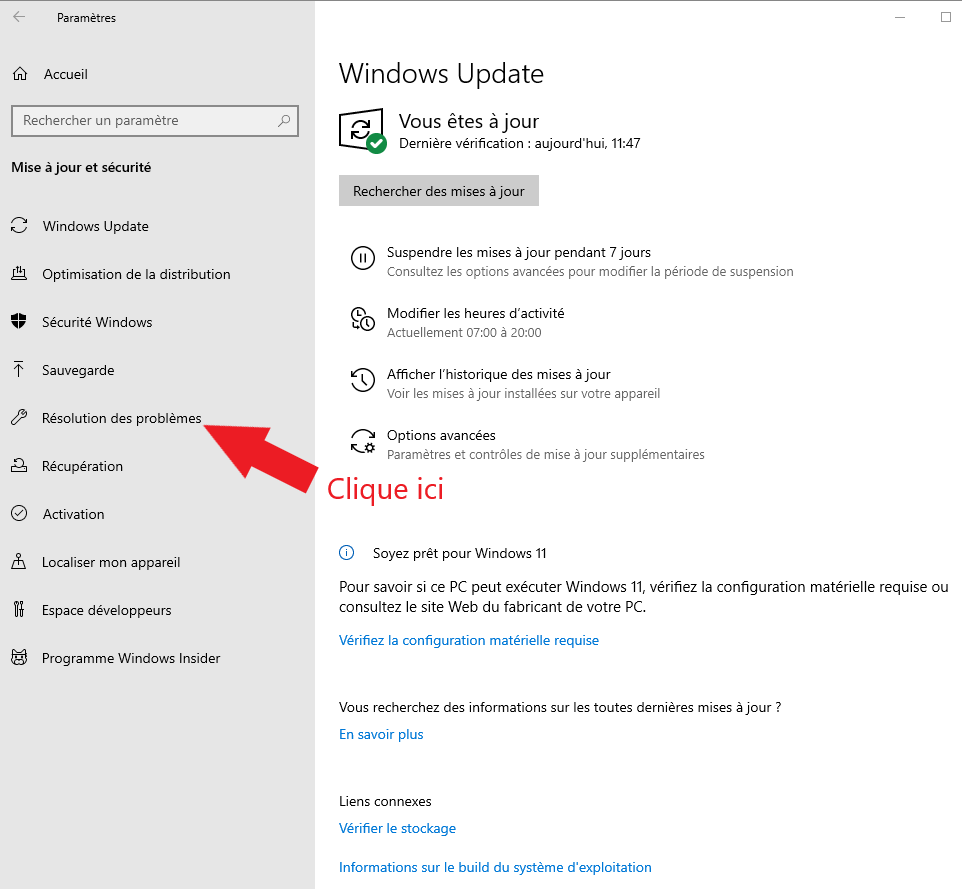Screen dimensions: 962x889
Task: Focus the Rechercher un paramètre search field
Action: point(155,120)
